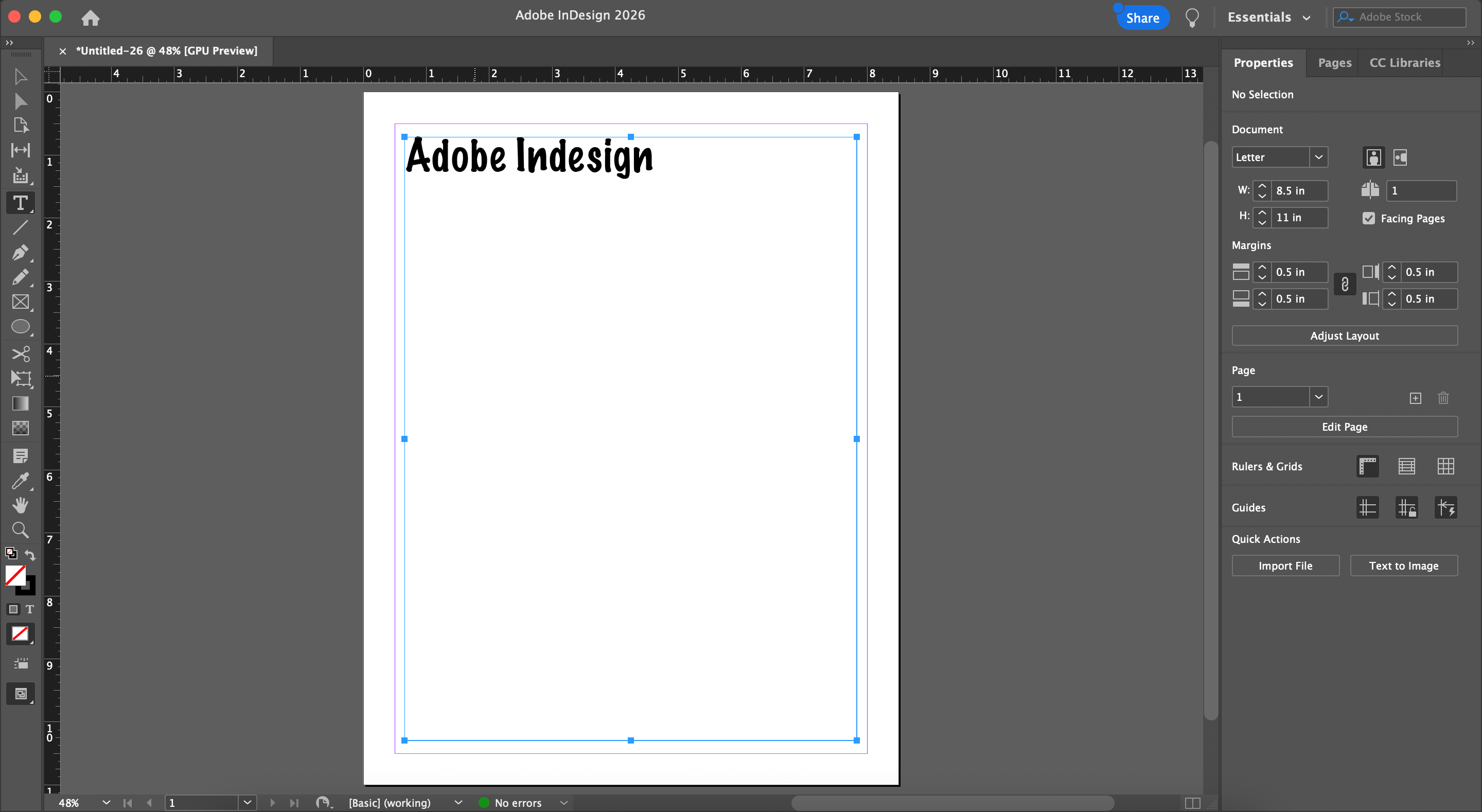Click the Gradient Swatch tool

pyautogui.click(x=20, y=403)
